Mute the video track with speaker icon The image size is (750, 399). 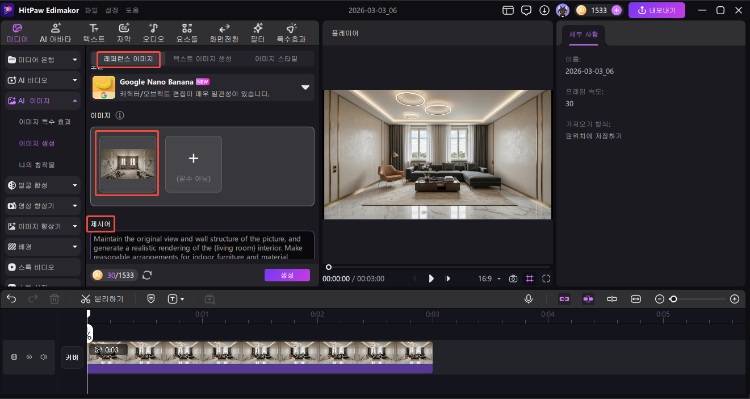point(44,357)
